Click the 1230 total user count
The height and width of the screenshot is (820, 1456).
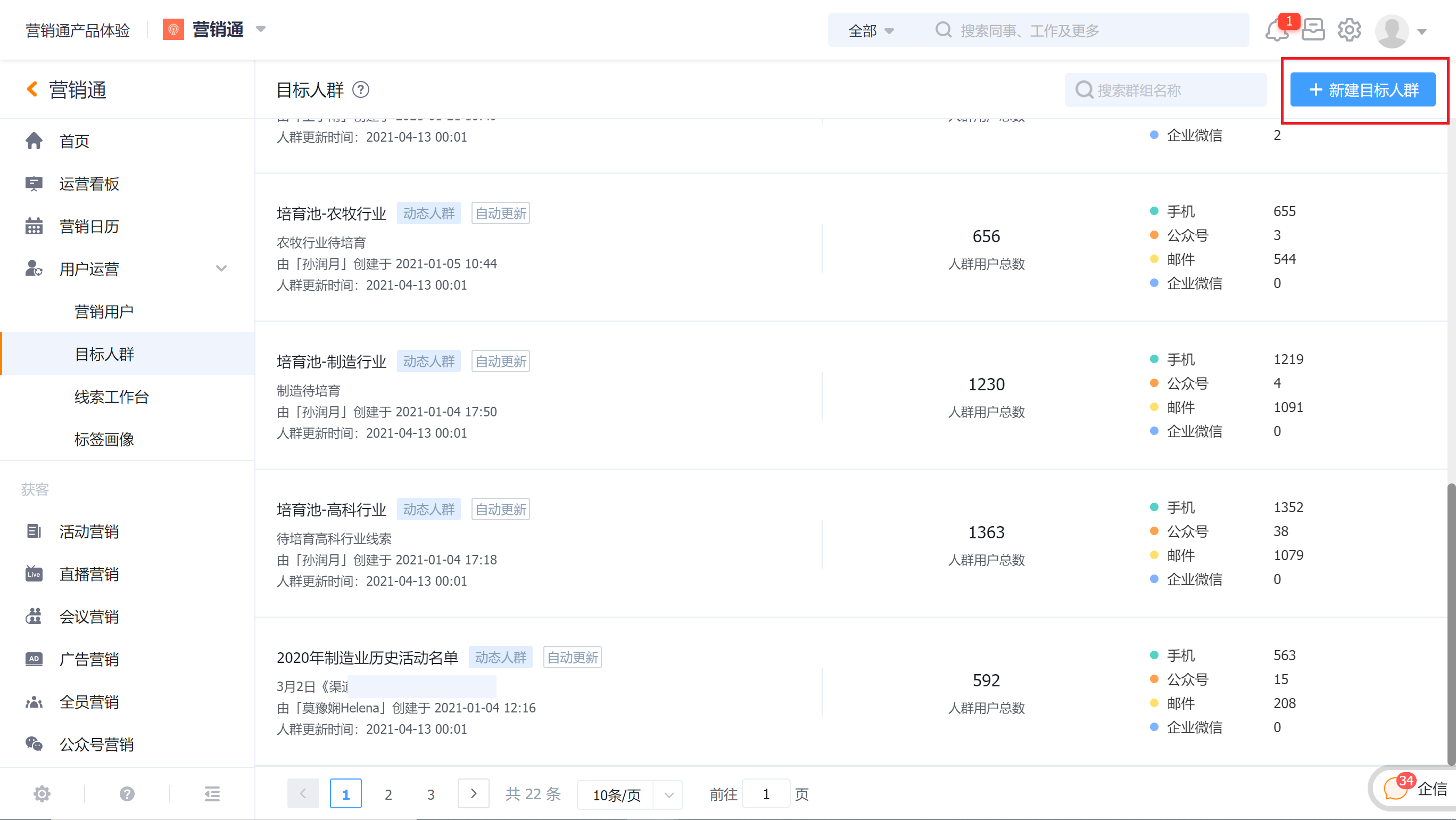[x=986, y=384]
